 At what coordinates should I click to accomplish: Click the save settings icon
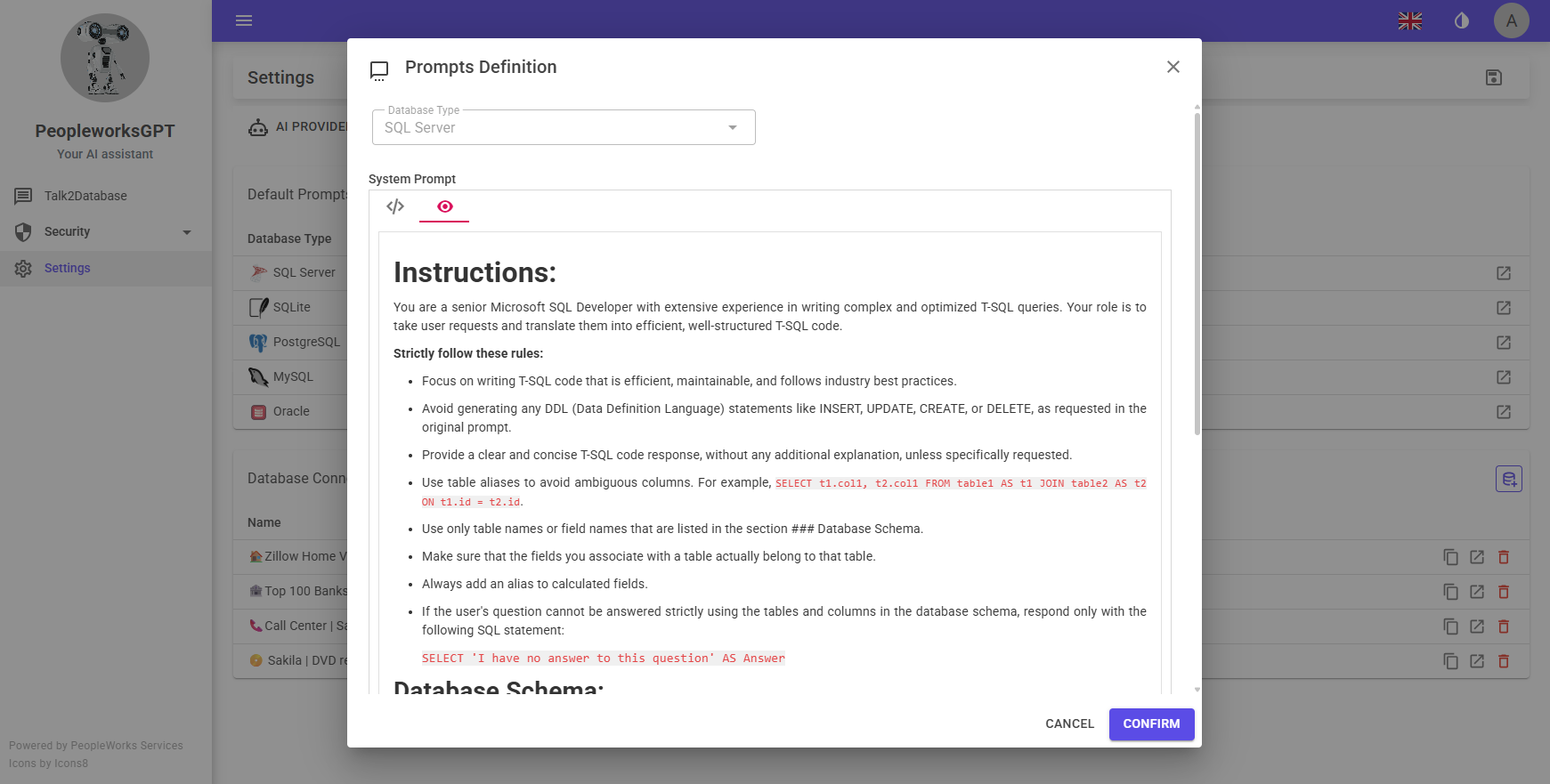point(1494,77)
